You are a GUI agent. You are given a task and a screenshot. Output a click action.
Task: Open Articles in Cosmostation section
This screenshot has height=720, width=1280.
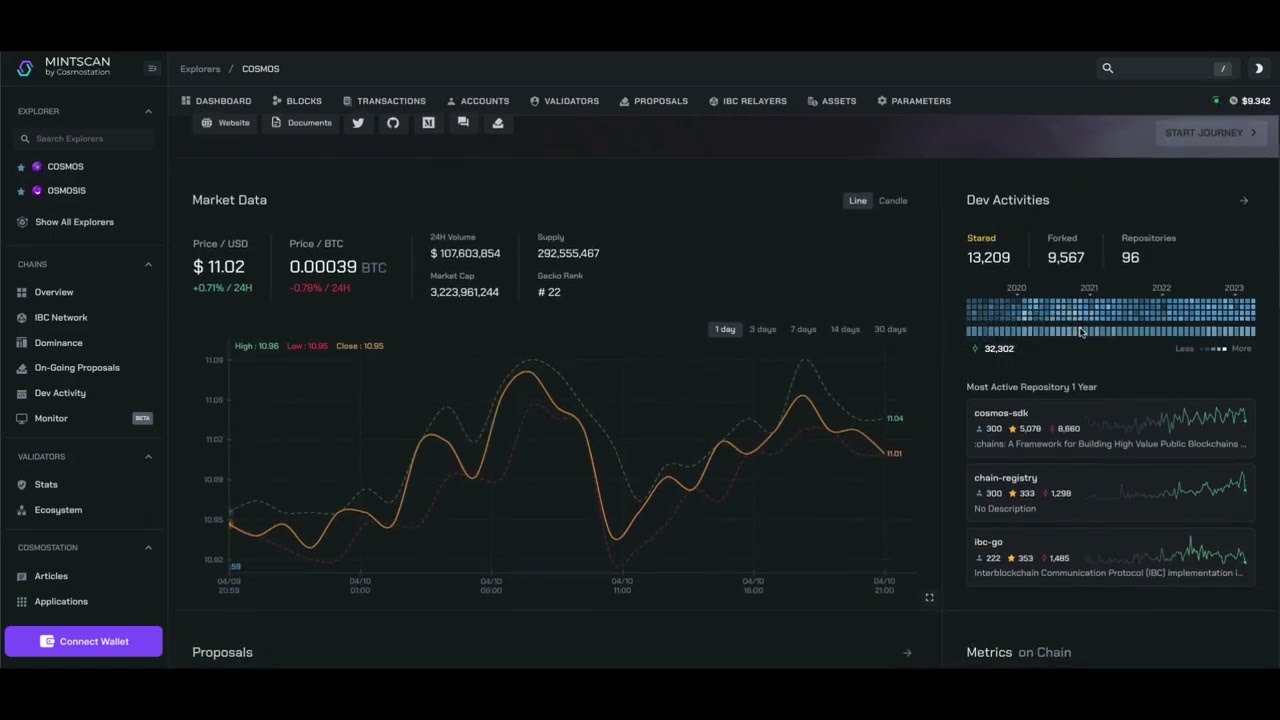point(51,576)
